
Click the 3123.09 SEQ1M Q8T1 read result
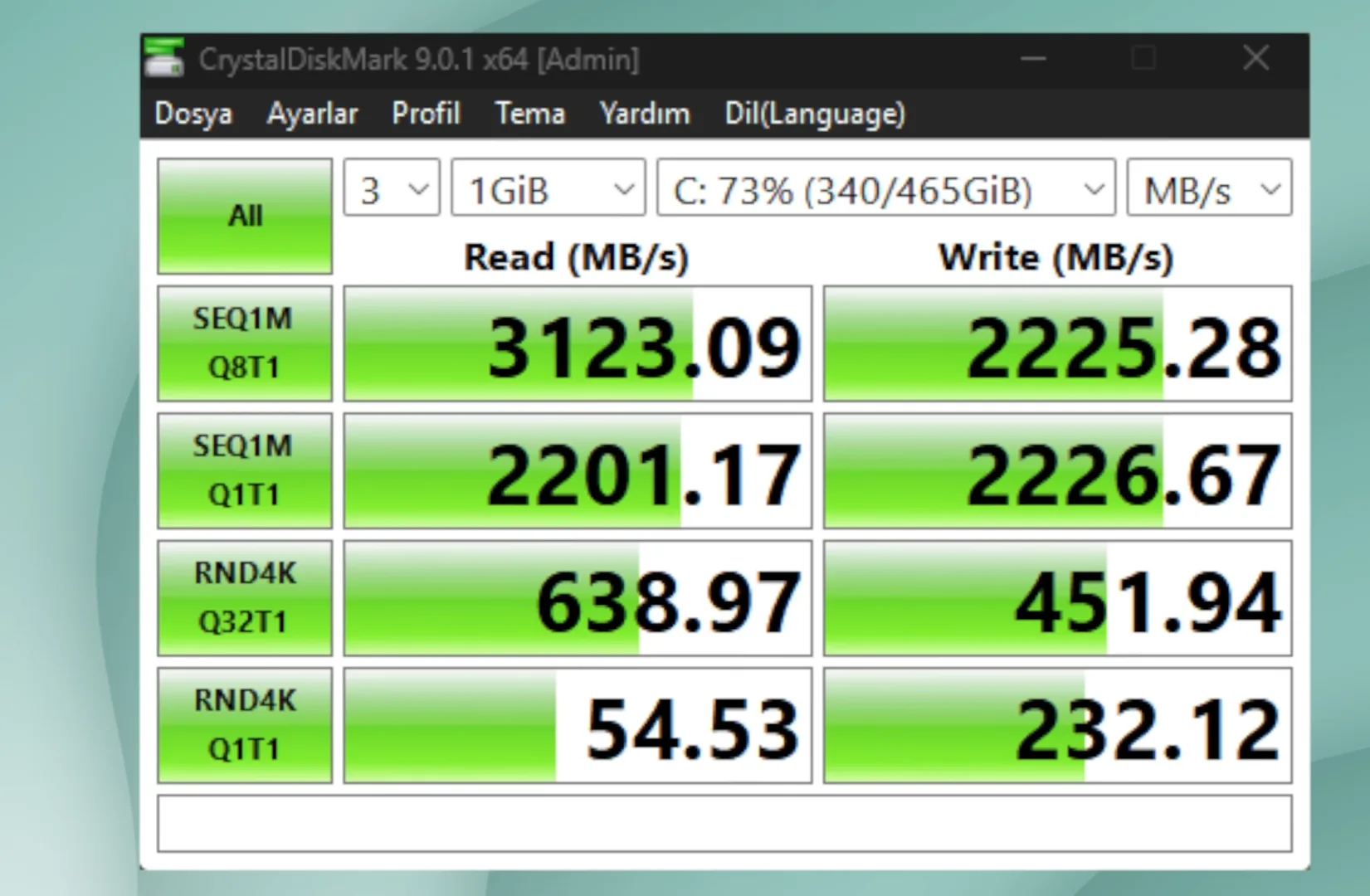pos(578,343)
